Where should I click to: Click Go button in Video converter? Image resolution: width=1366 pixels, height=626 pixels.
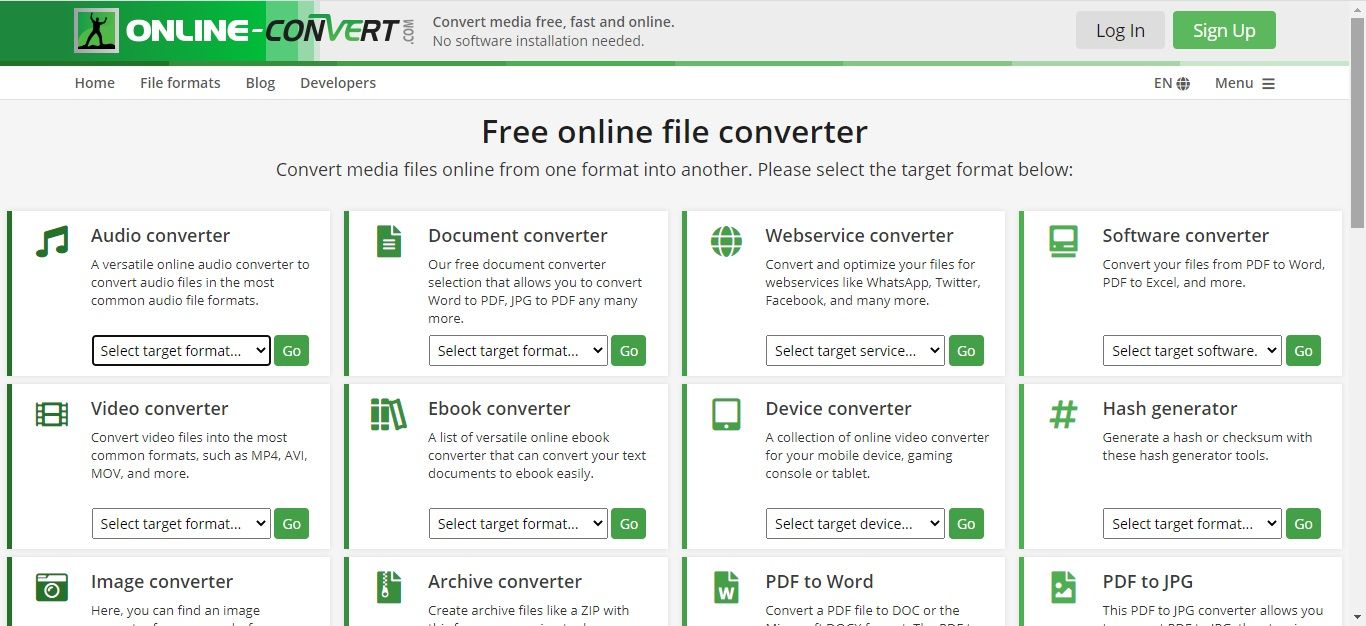click(291, 524)
